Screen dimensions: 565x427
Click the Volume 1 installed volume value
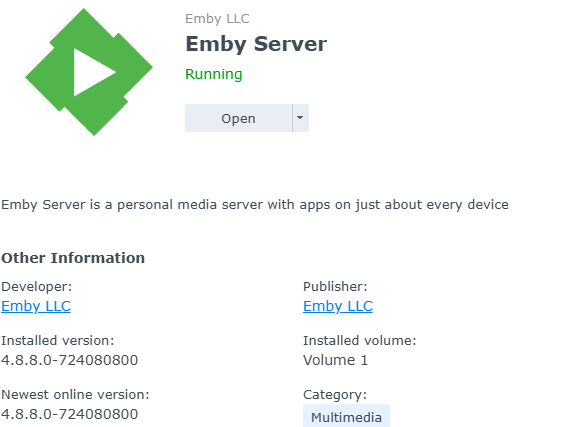335,360
